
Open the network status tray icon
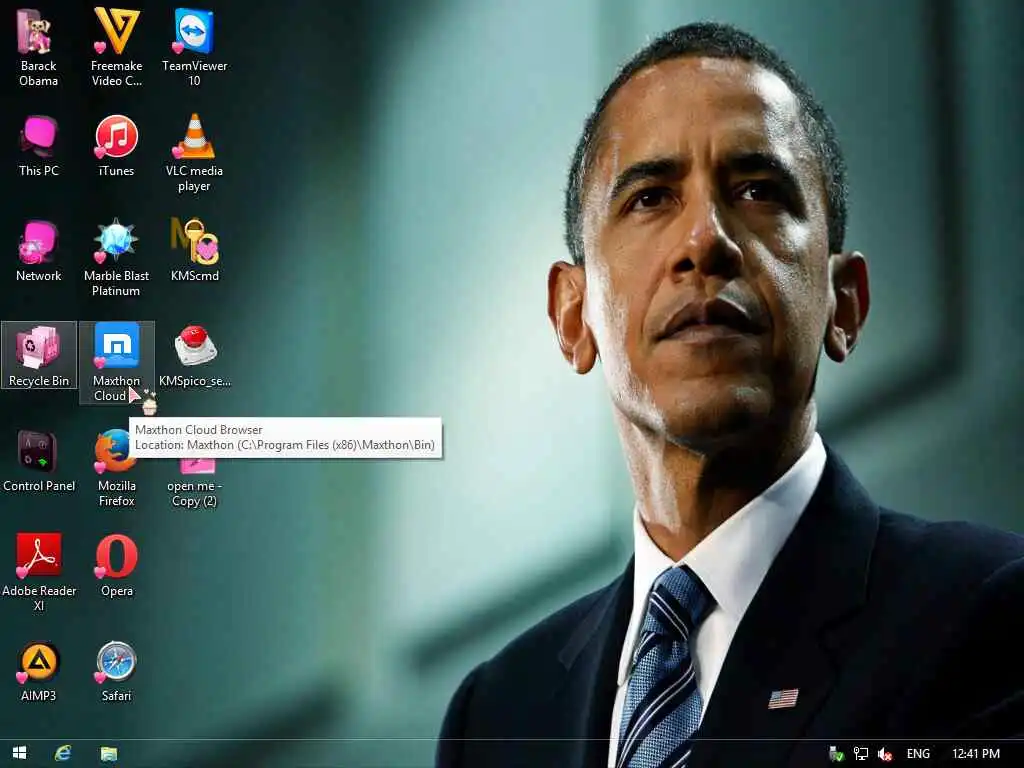point(861,754)
